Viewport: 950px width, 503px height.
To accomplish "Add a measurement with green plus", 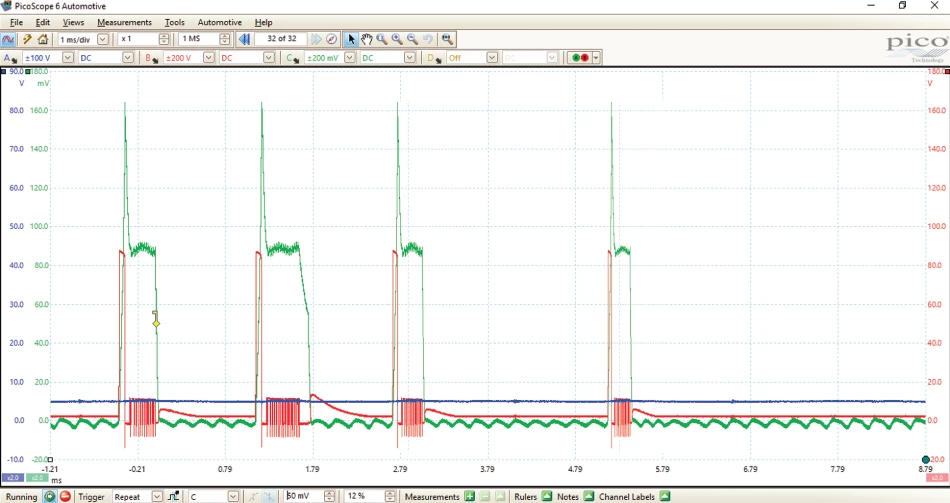I will [470, 497].
